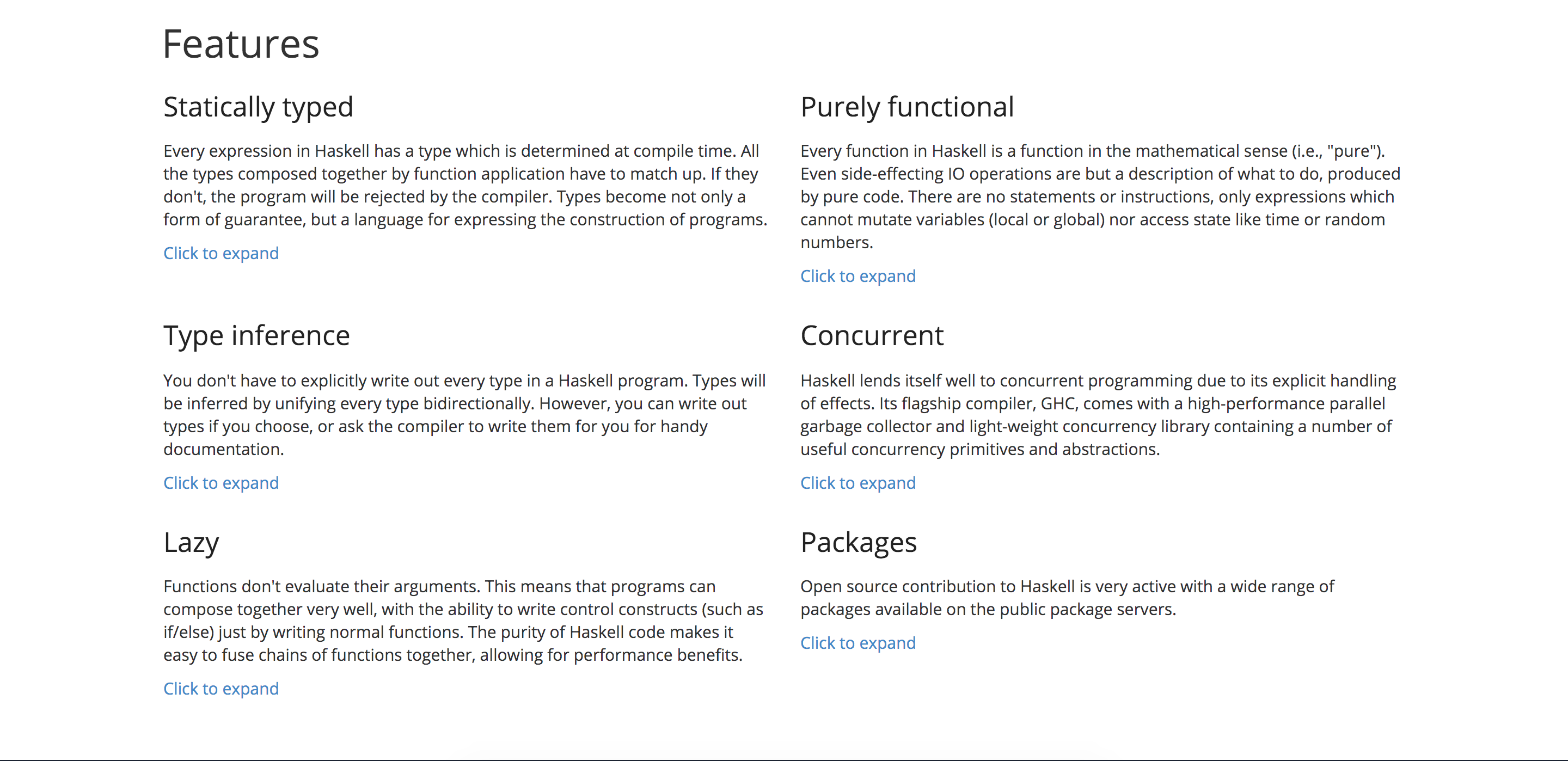The height and width of the screenshot is (761, 1568).
Task: Click the paragraph about open source contribution
Action: [1067, 598]
